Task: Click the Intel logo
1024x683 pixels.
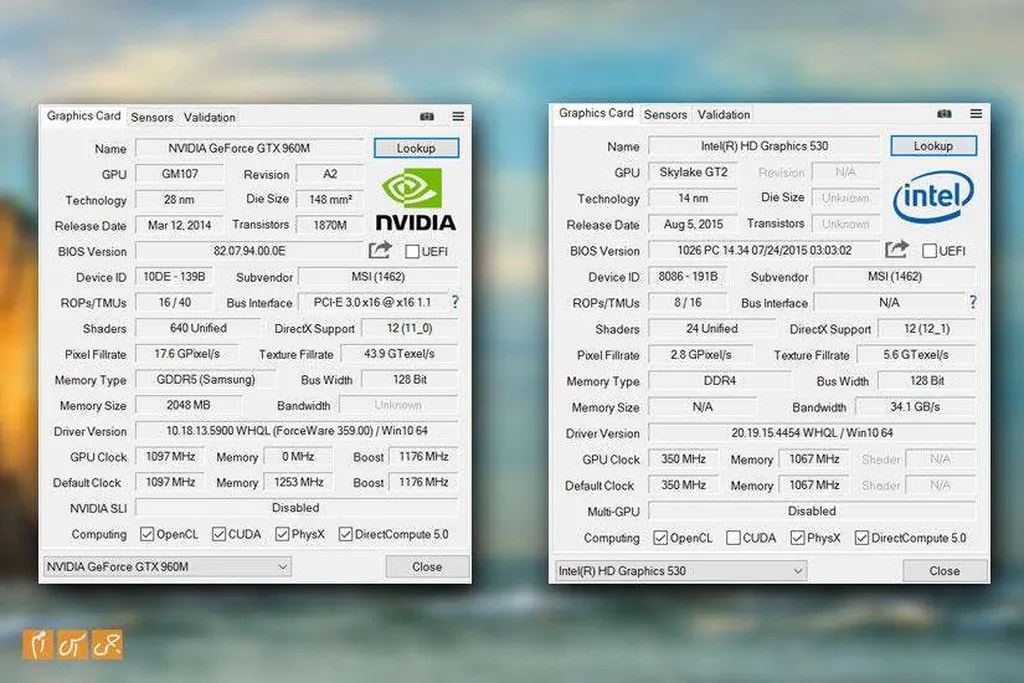Action: coord(932,197)
